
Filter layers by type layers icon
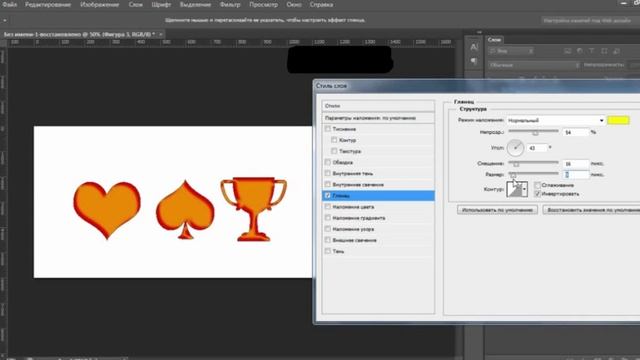click(592, 51)
